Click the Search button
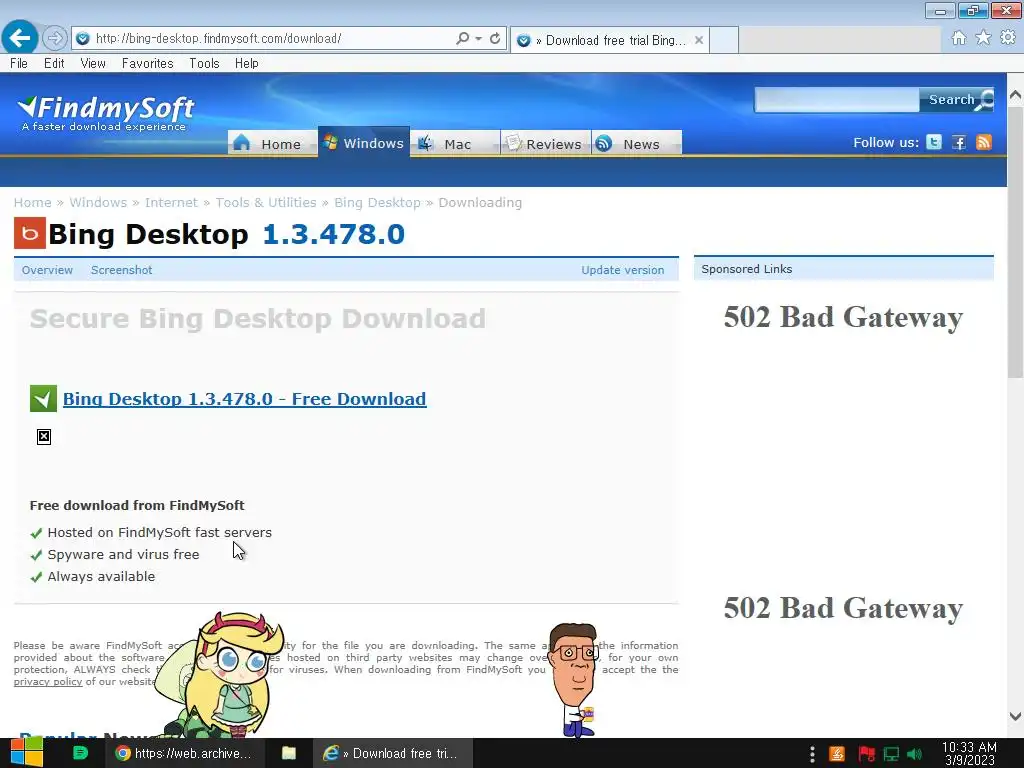Viewport: 1024px width, 768px height. click(x=957, y=100)
